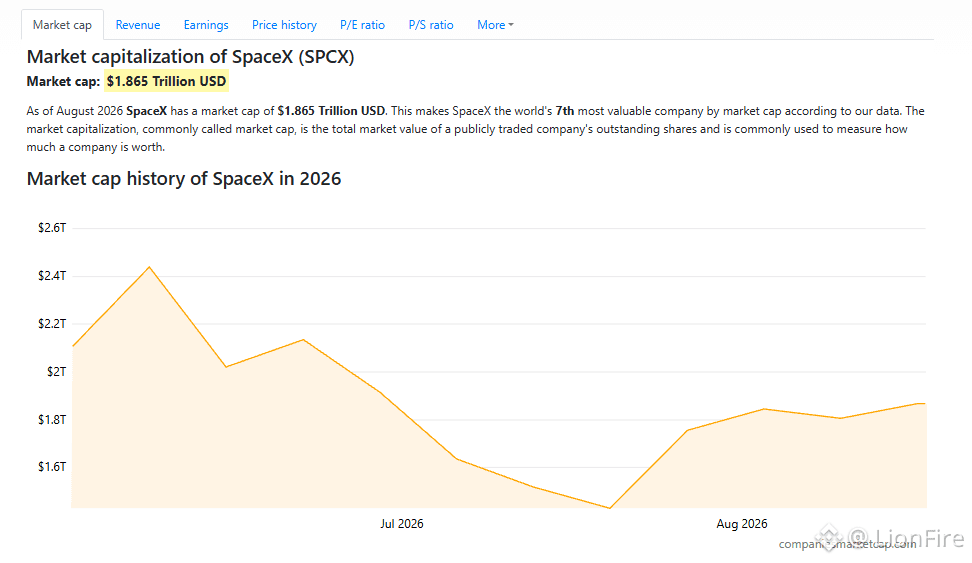Click the chart's lowest point before August

(610, 508)
